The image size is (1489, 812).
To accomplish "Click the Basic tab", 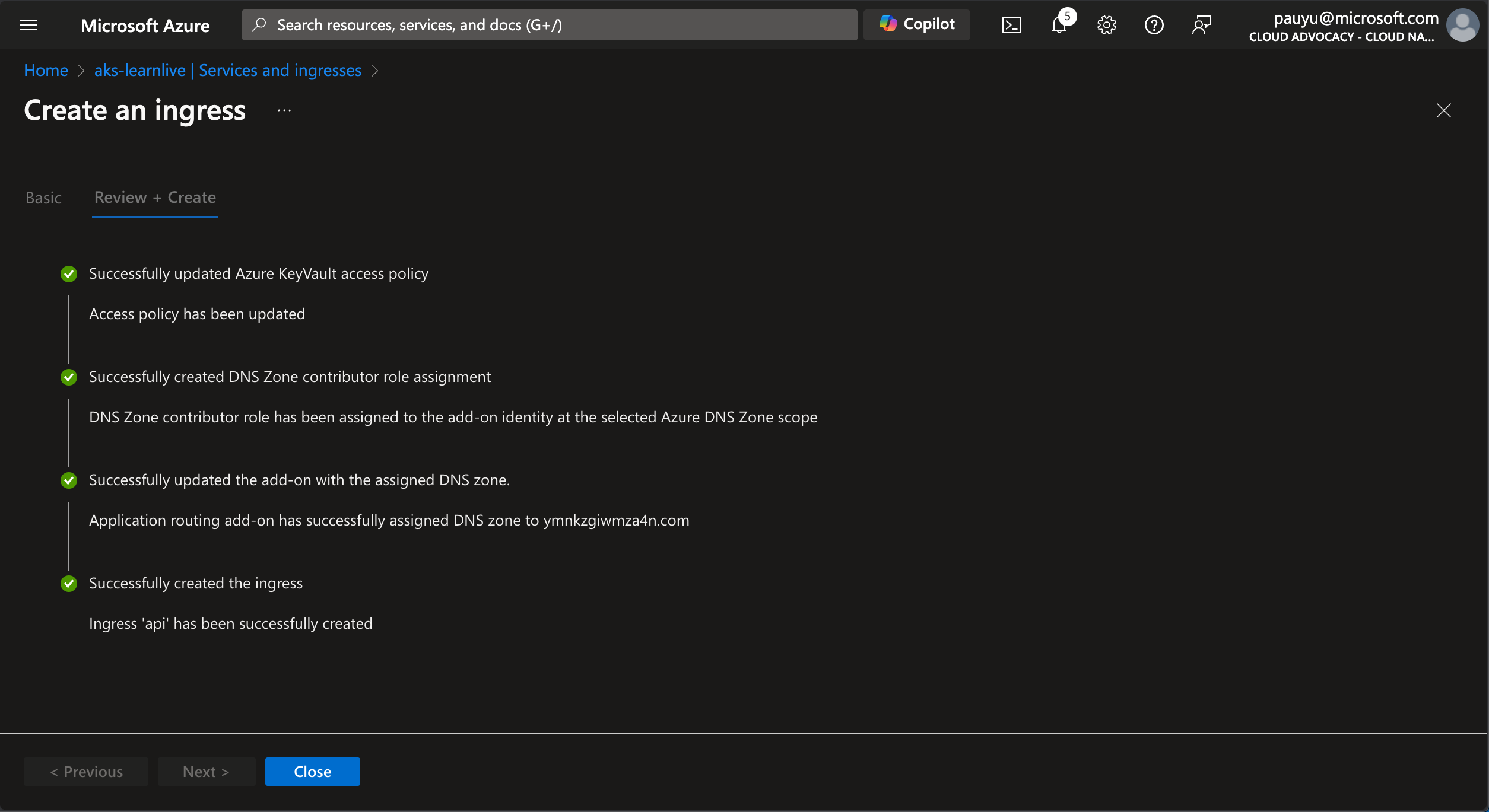I will tap(43, 197).
